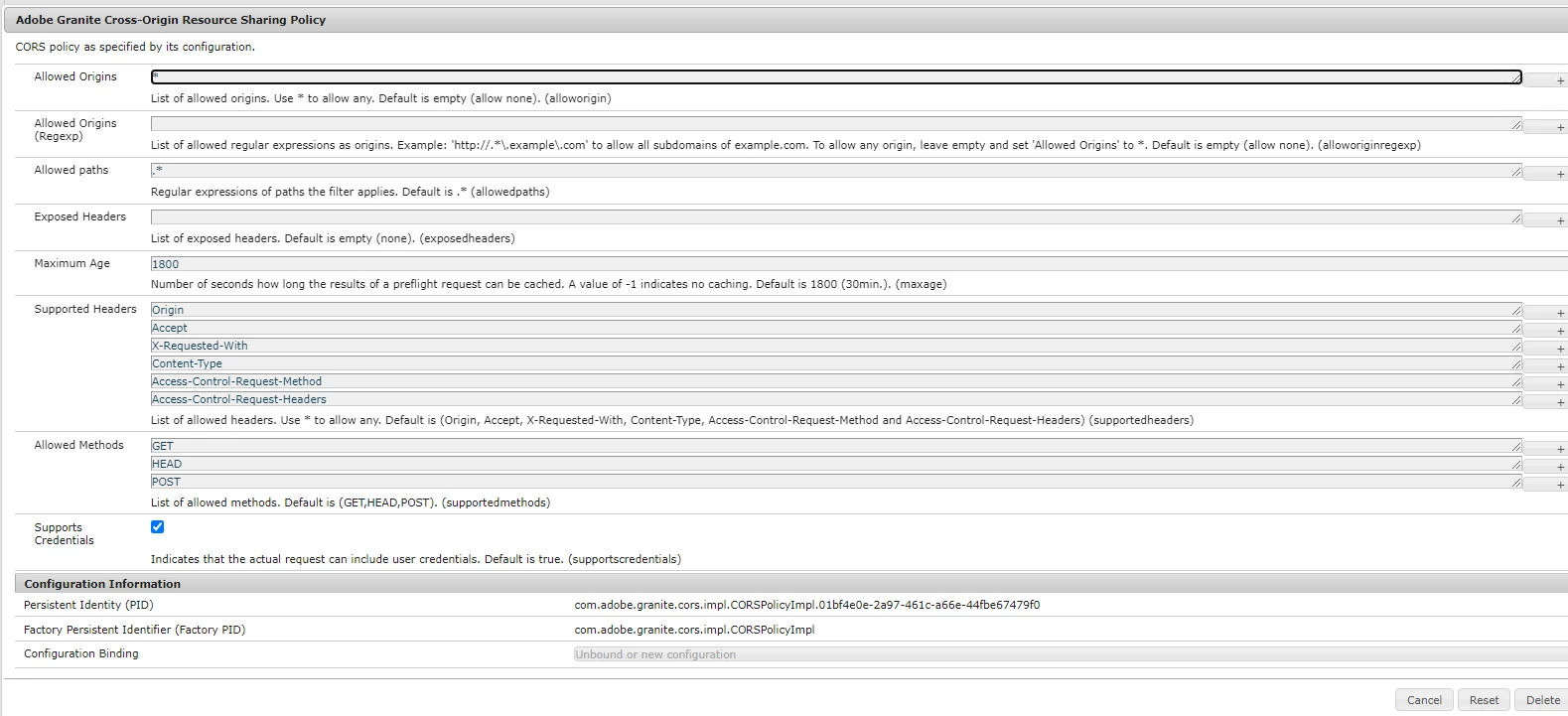1568x716 pixels.
Task: Click the Allowed Methods label
Action: tap(79, 445)
